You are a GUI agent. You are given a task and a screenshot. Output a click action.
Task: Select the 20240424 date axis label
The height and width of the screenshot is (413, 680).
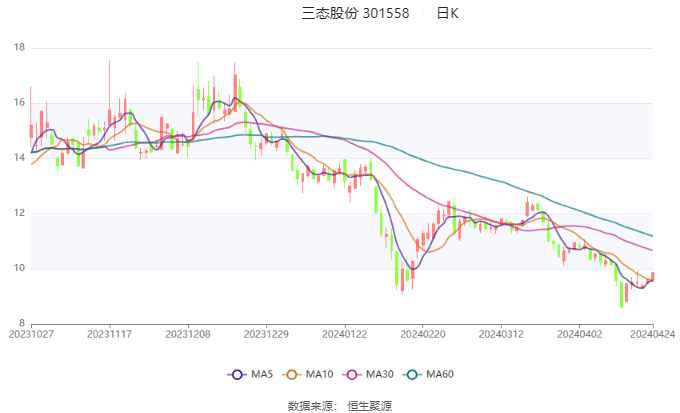click(x=653, y=334)
